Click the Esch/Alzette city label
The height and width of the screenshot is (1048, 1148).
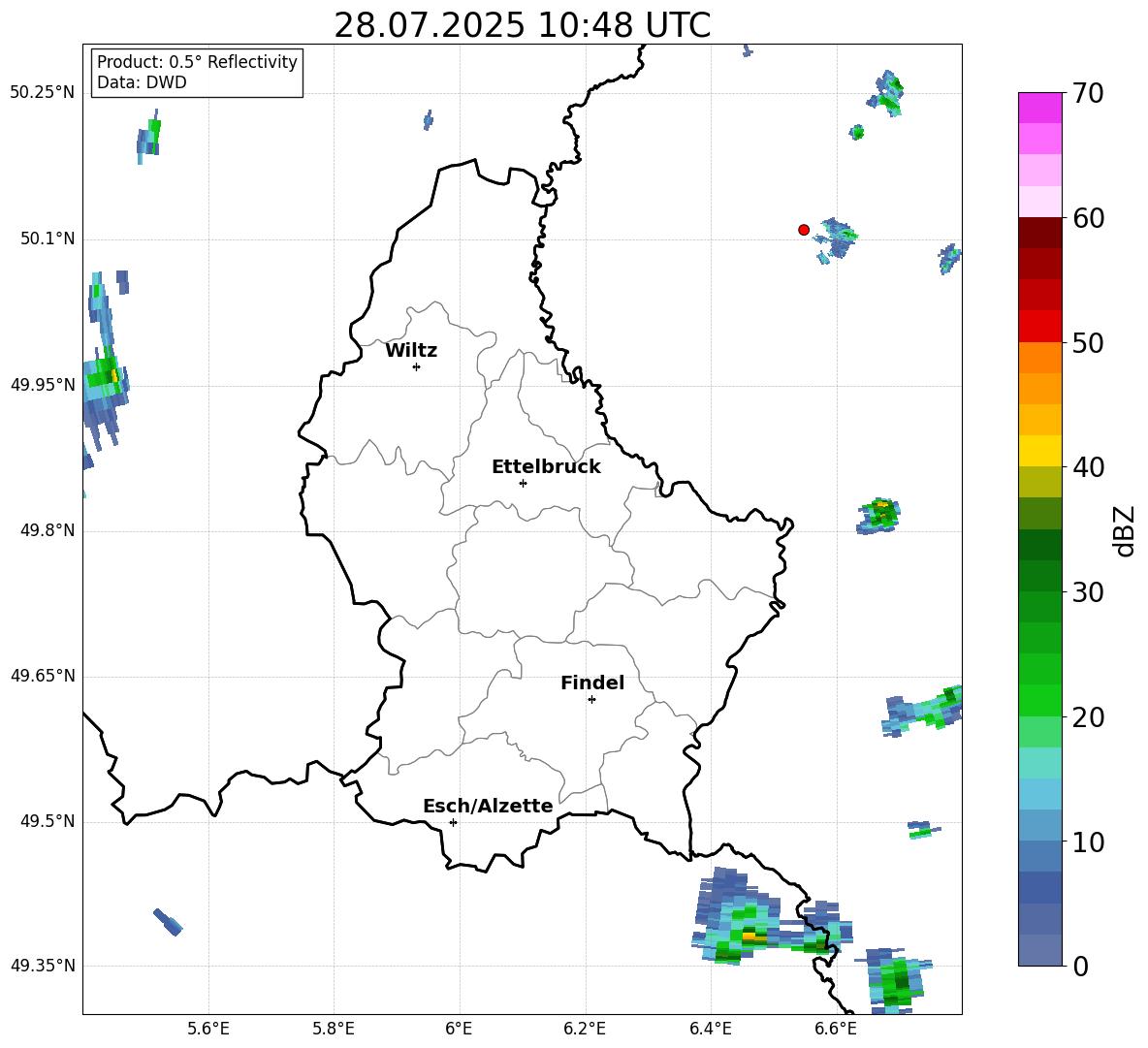pos(488,806)
